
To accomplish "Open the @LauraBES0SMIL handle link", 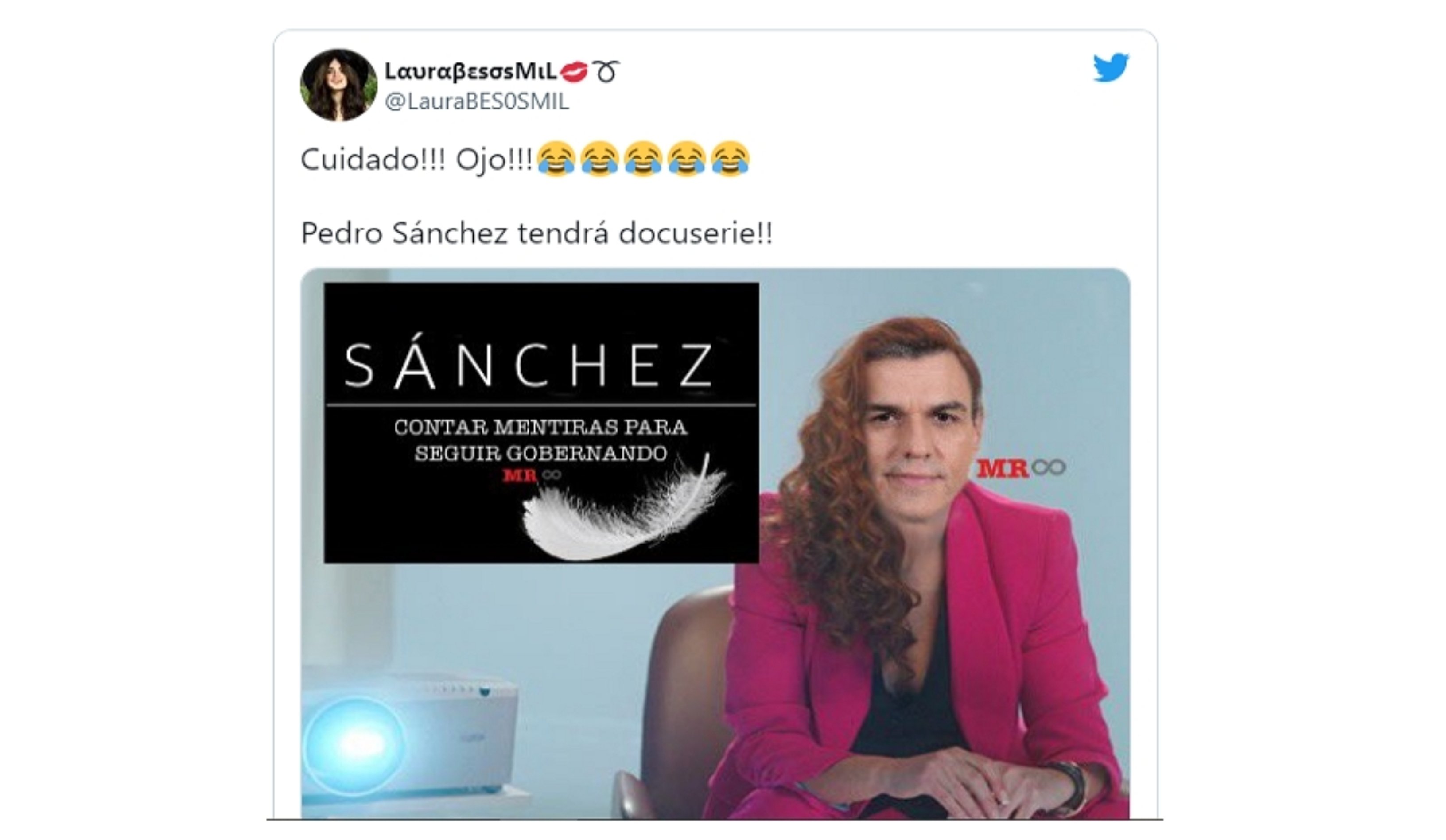I will click(x=477, y=101).
